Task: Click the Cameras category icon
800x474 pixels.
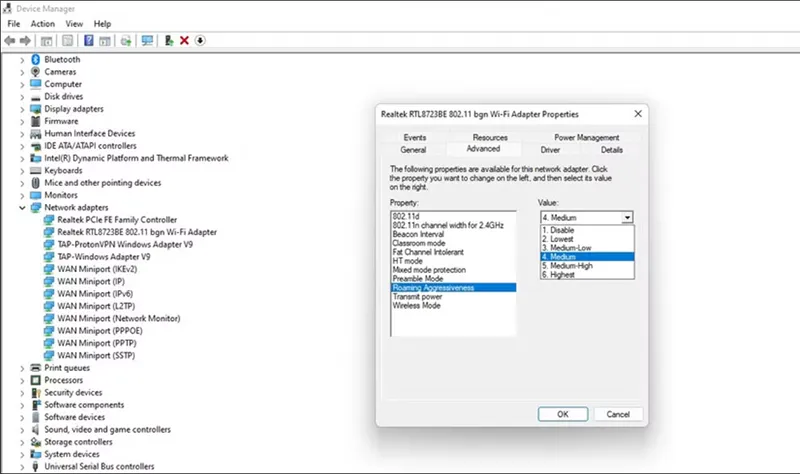Action: [x=35, y=72]
